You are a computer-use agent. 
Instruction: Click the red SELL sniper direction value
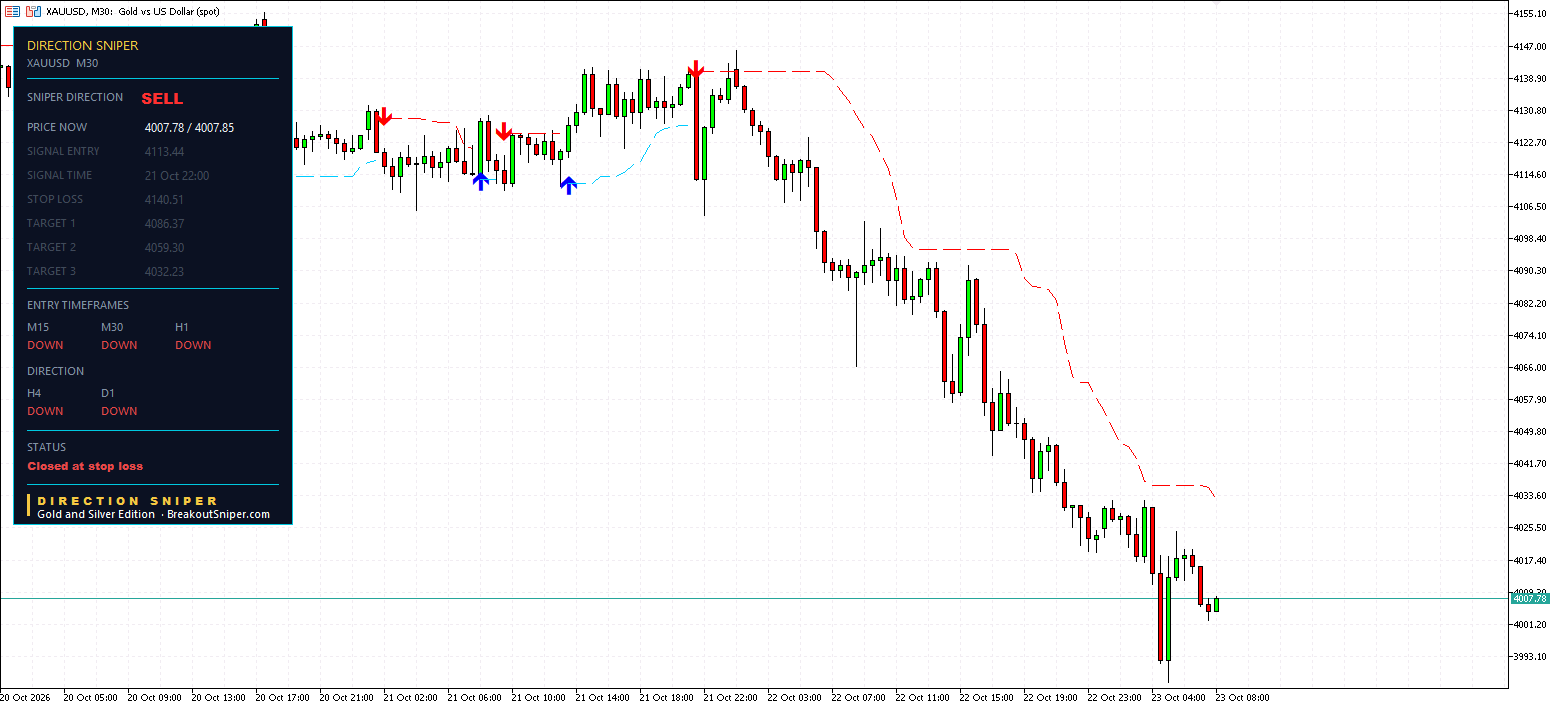pyautogui.click(x=162, y=99)
